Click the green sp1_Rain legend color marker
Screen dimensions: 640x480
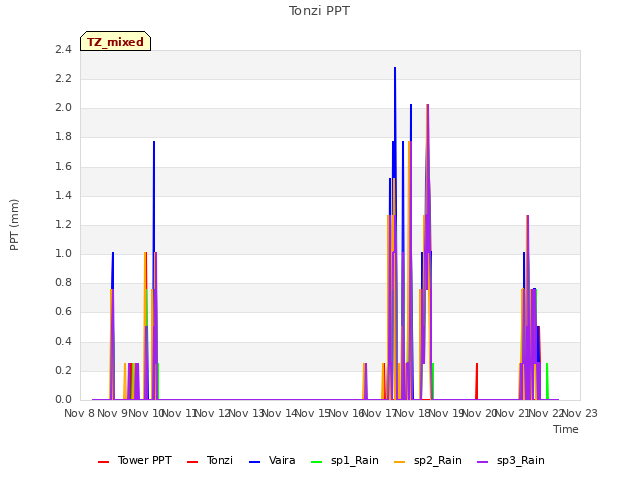point(316,462)
